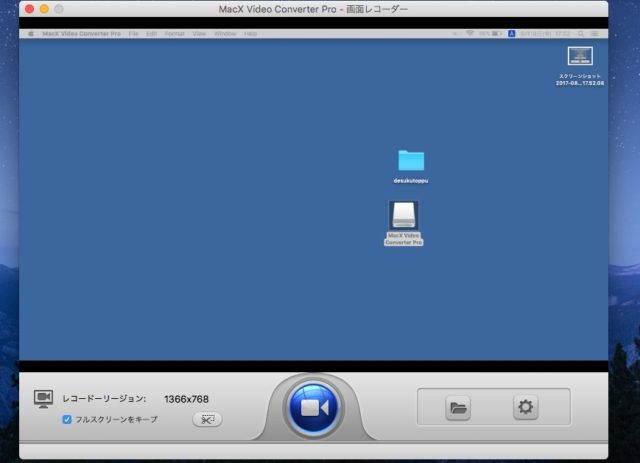Open the output folder icon
Screen dimensions: 640x463
tap(458, 407)
